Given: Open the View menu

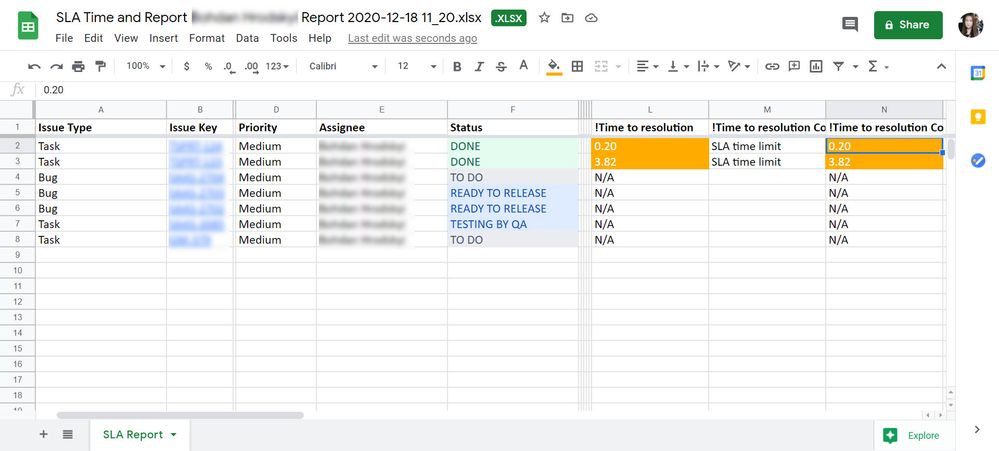Looking at the screenshot, I should (126, 38).
